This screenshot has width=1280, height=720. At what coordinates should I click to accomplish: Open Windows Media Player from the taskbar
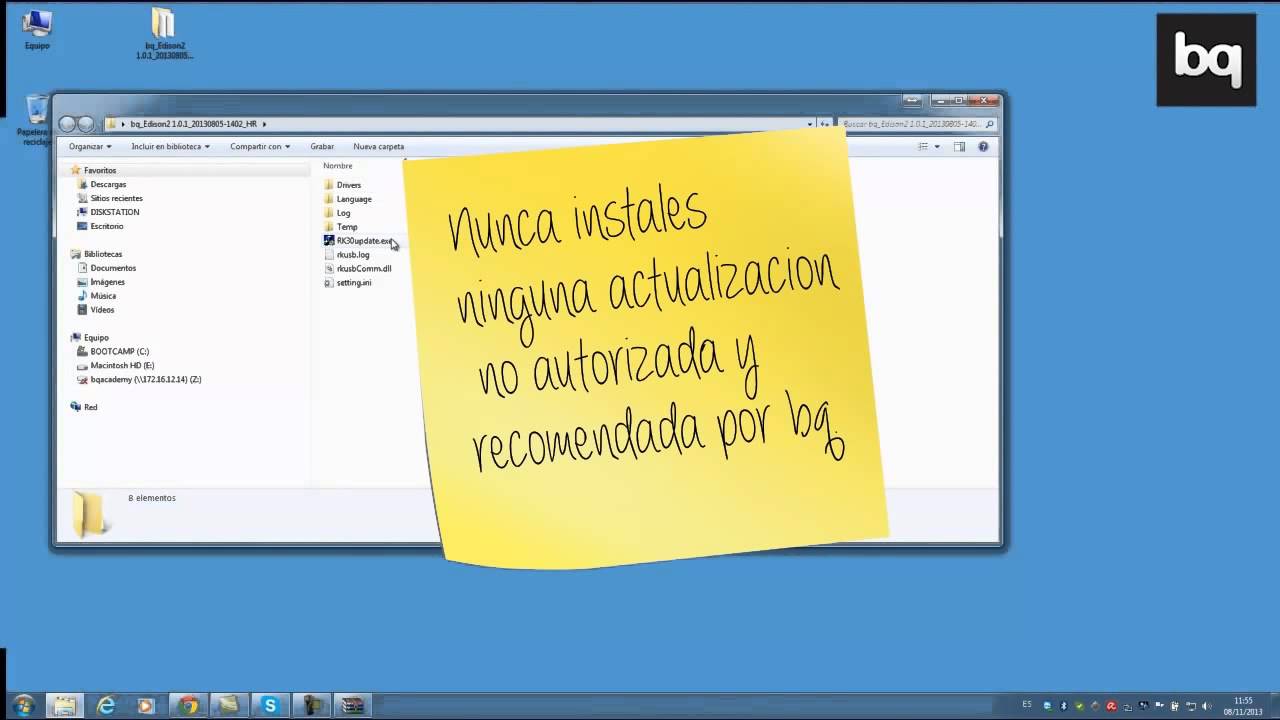pyautogui.click(x=146, y=706)
